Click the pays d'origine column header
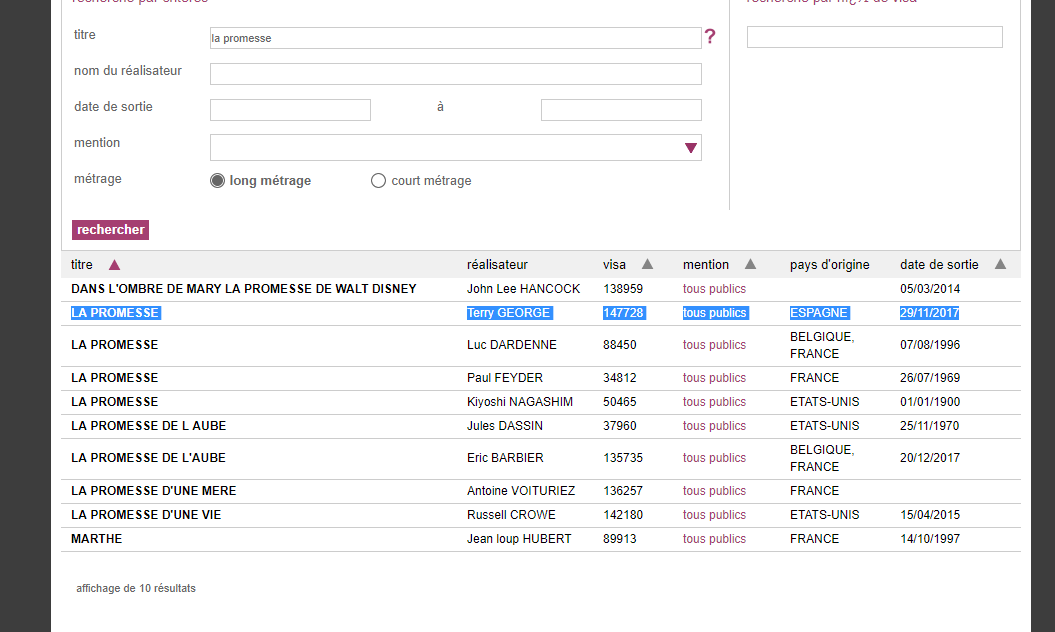 coord(830,265)
